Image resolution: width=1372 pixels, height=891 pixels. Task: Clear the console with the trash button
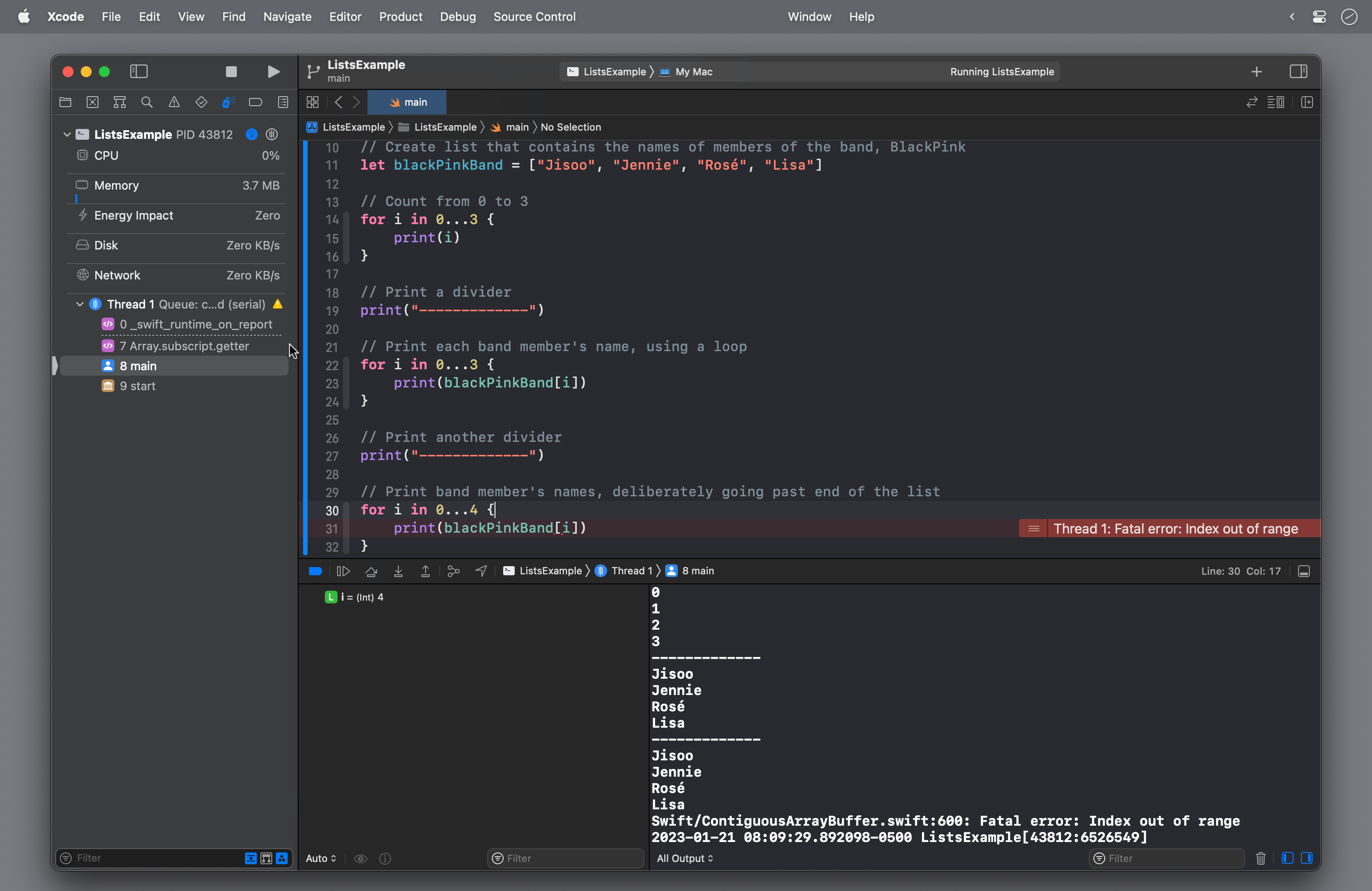[1261, 858]
